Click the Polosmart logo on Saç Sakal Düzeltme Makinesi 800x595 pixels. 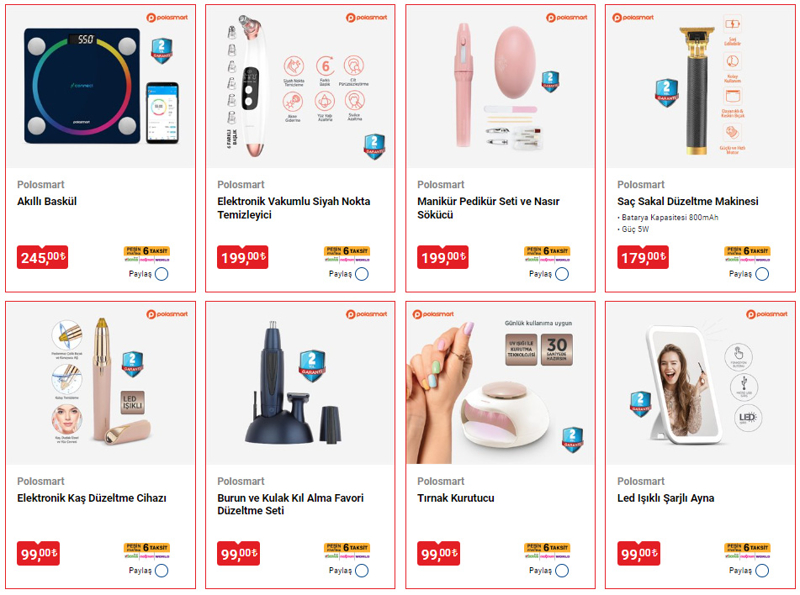pos(633,17)
